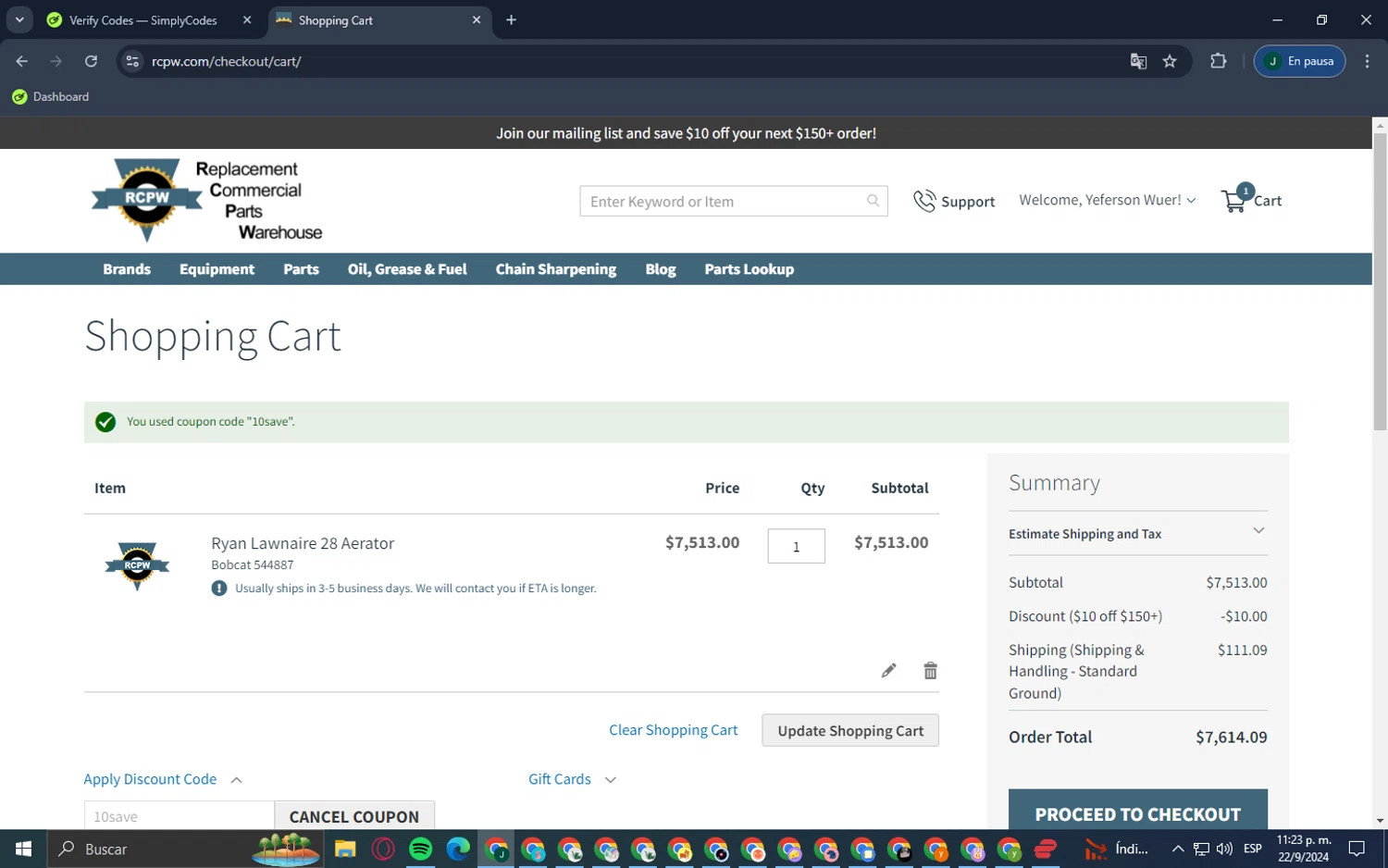The width and height of the screenshot is (1388, 868).
Task: View site information for rcpw.com
Action: (132, 61)
